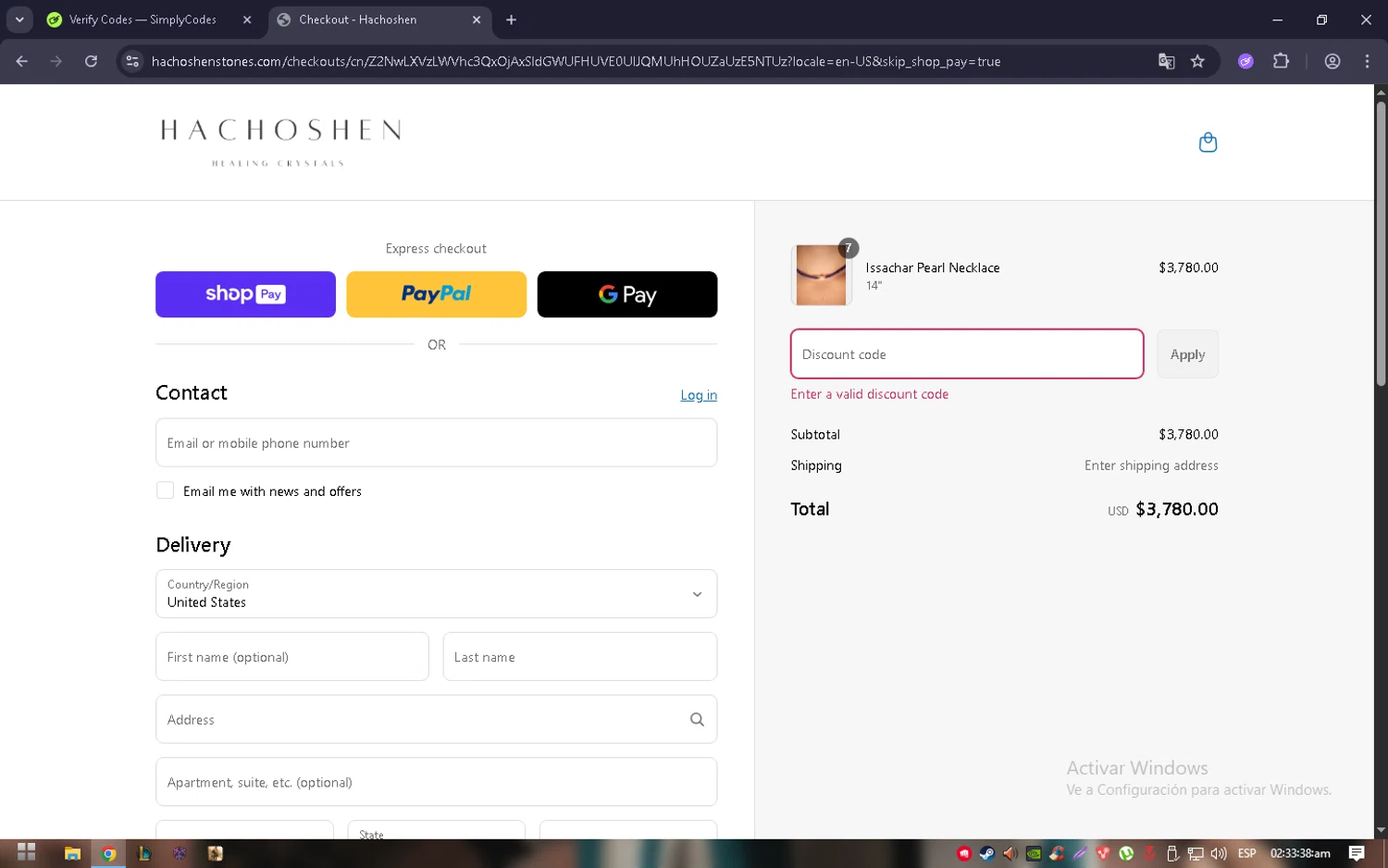Viewport: 1388px width, 868px height.
Task: Click the NVIDIA tray icon
Action: coord(1034,853)
